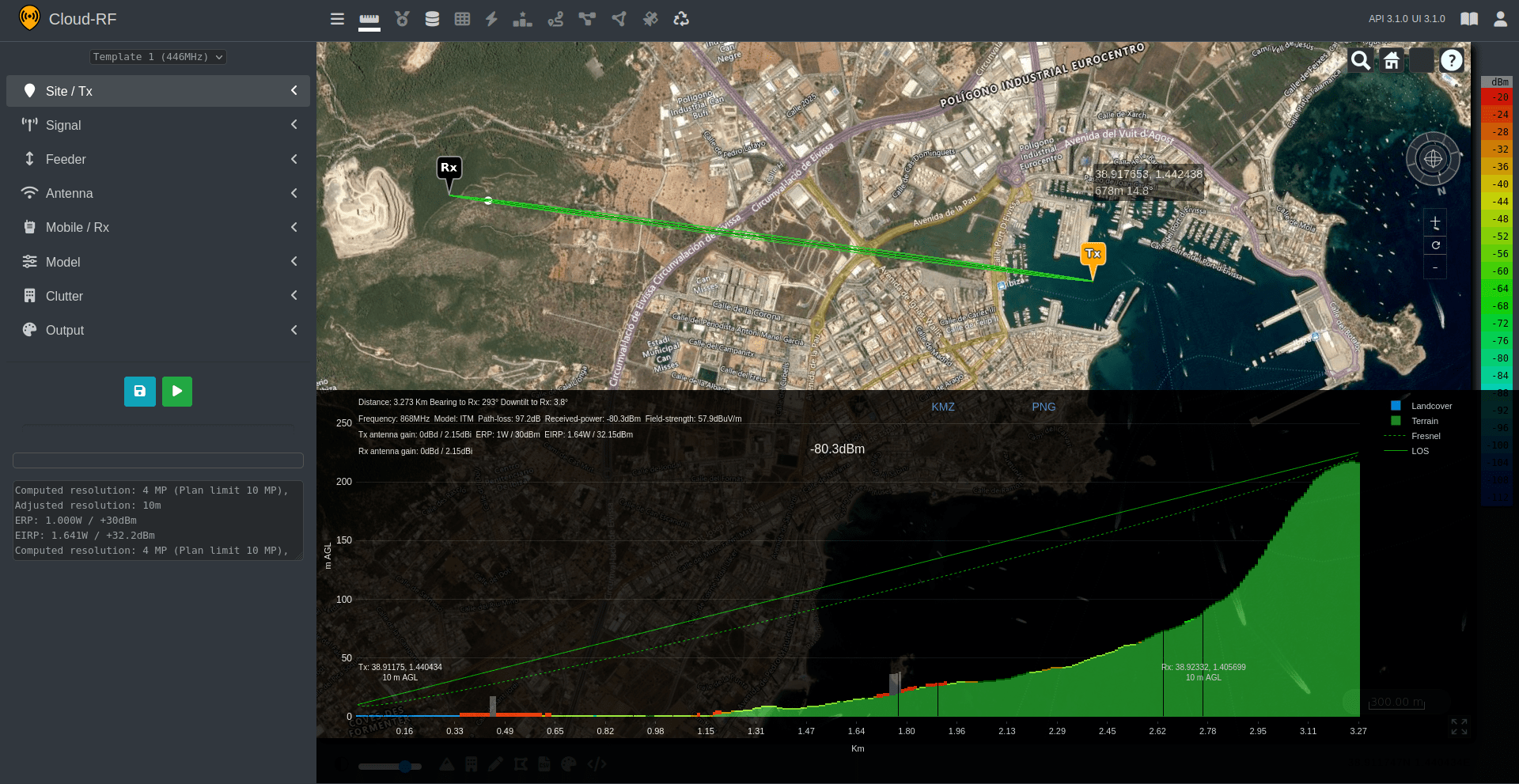Toggle the contrast control in bottom toolbar
This screenshot has width=1519, height=784.
[342, 764]
